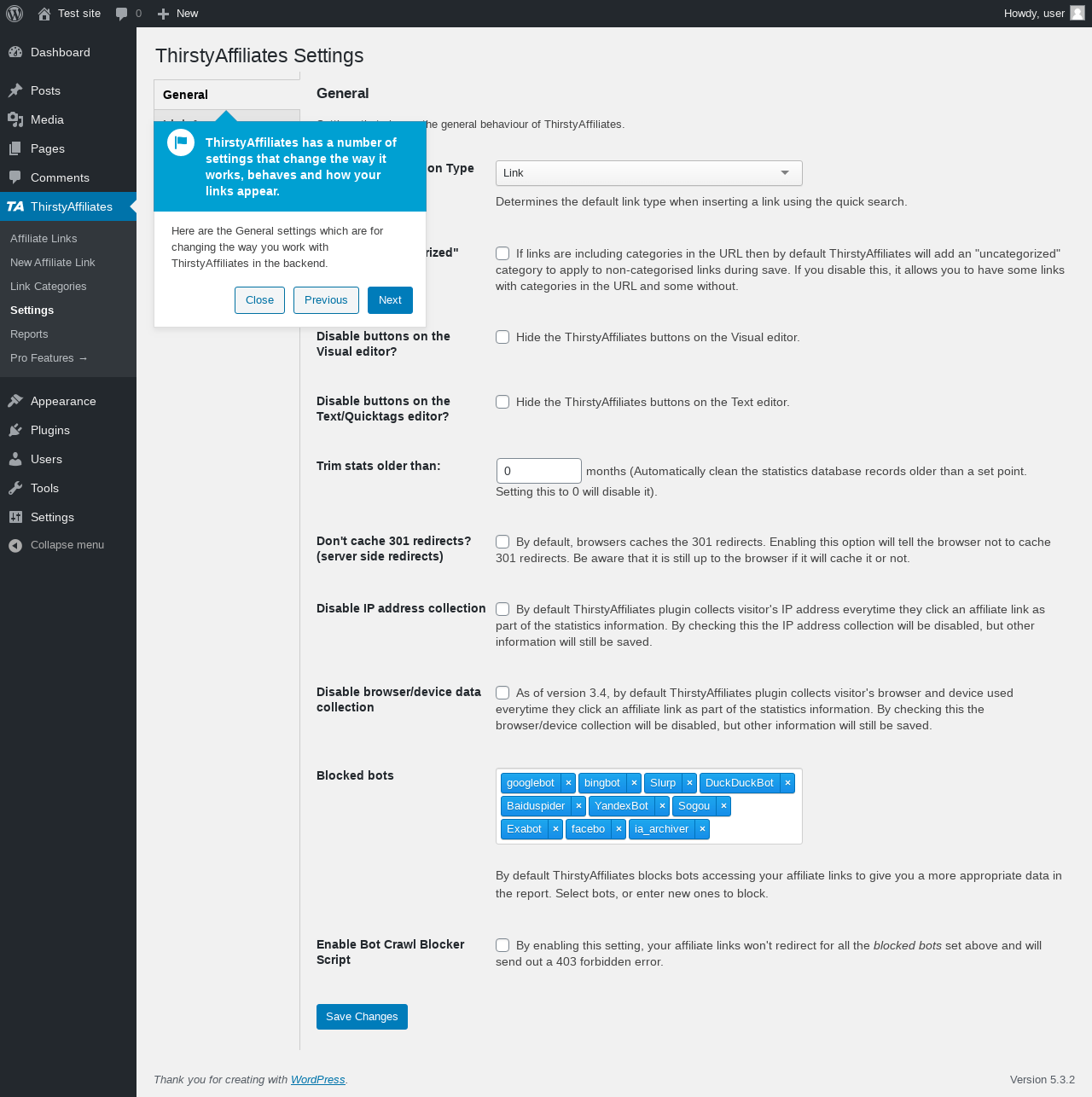Click the Media icon in sidebar
1092x1097 pixels.
[15, 119]
